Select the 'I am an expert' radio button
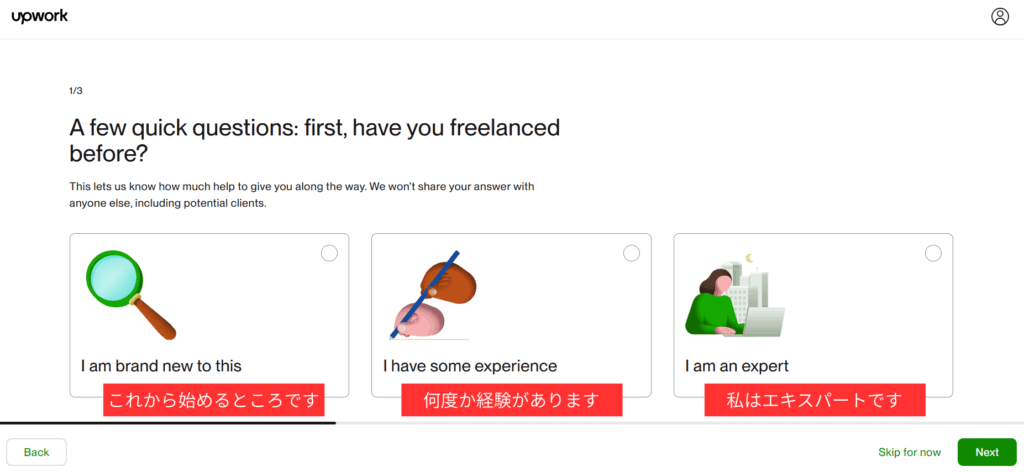This screenshot has width=1024, height=472. pos(933,253)
